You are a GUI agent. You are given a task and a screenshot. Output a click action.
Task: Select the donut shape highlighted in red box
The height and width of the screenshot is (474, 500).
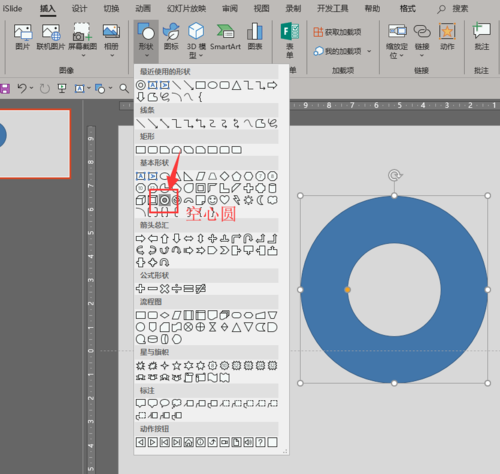coord(164,200)
